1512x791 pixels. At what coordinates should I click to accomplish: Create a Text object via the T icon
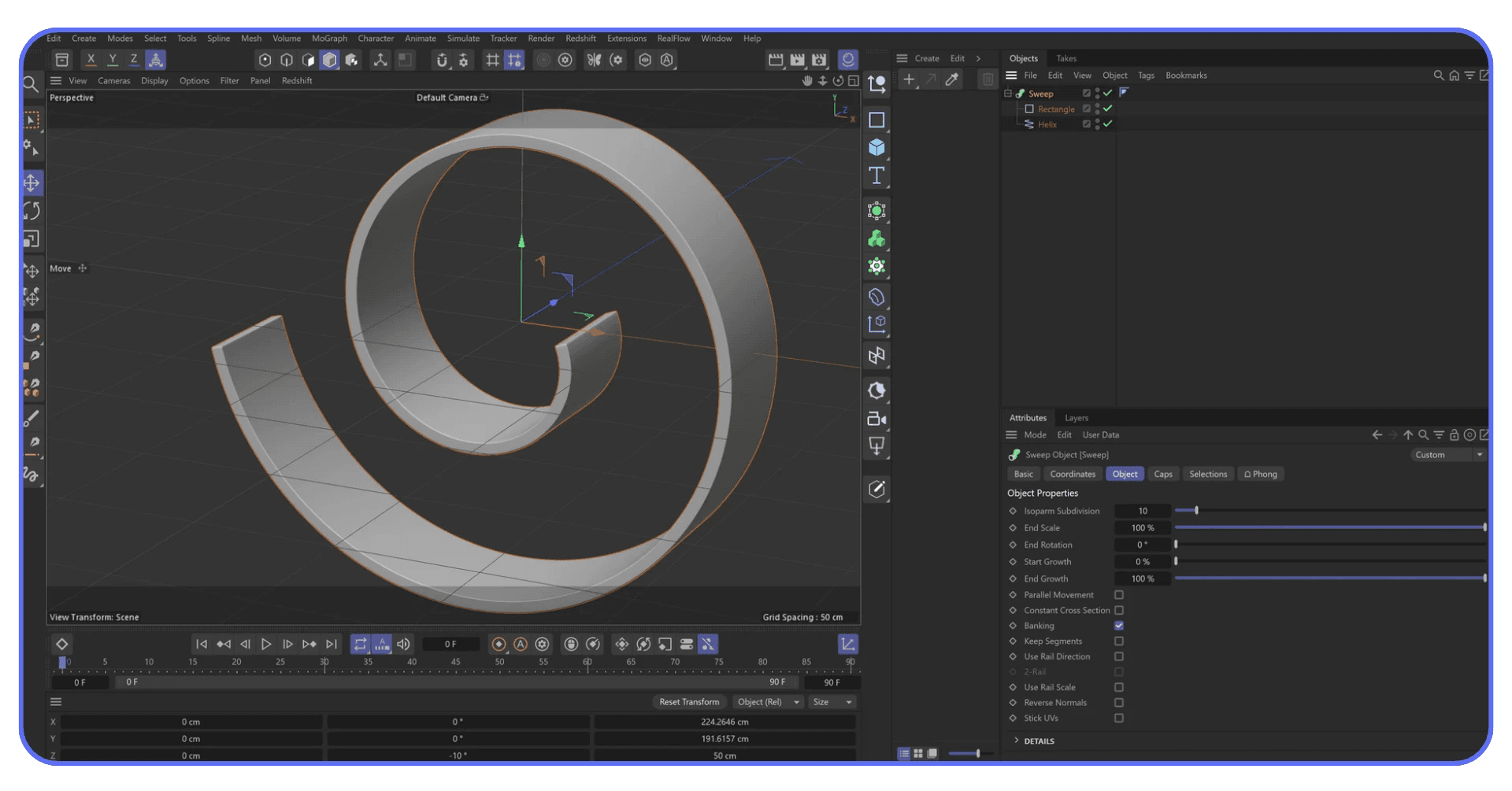[876, 176]
